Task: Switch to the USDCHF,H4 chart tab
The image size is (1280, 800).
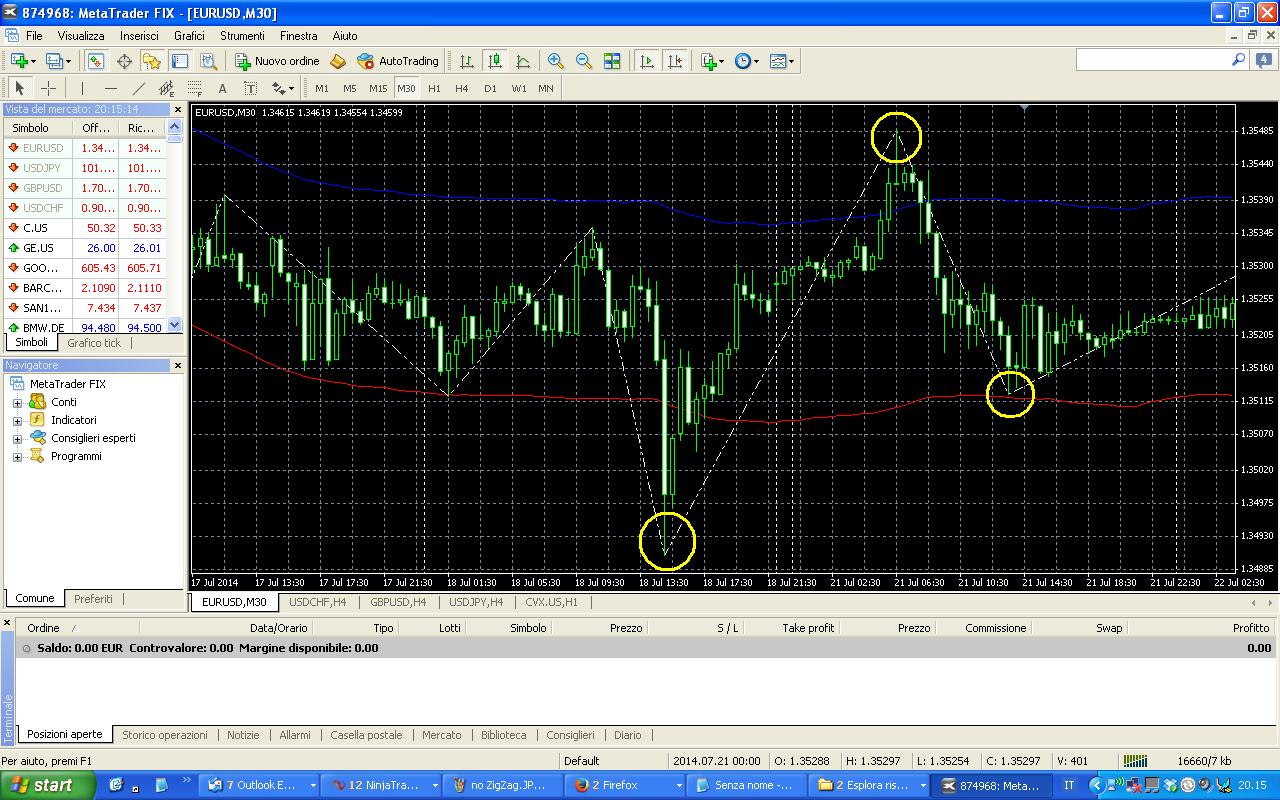Action: (318, 602)
